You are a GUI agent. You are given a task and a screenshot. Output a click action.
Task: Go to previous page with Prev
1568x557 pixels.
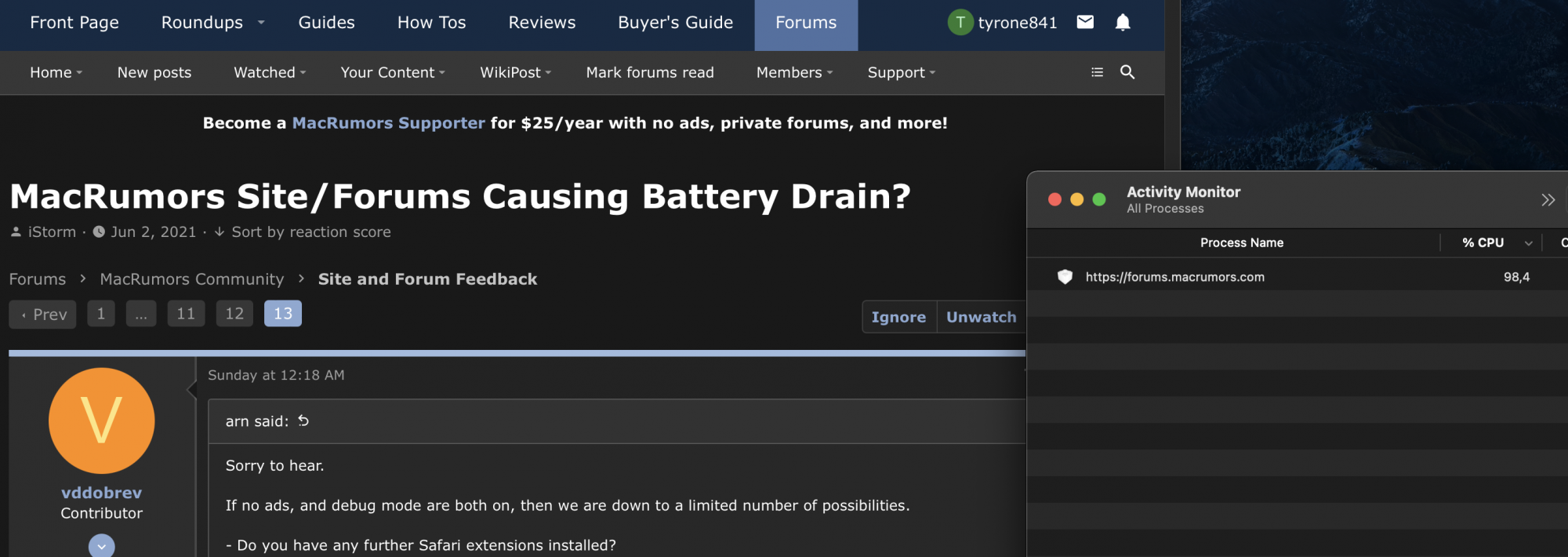(x=42, y=315)
